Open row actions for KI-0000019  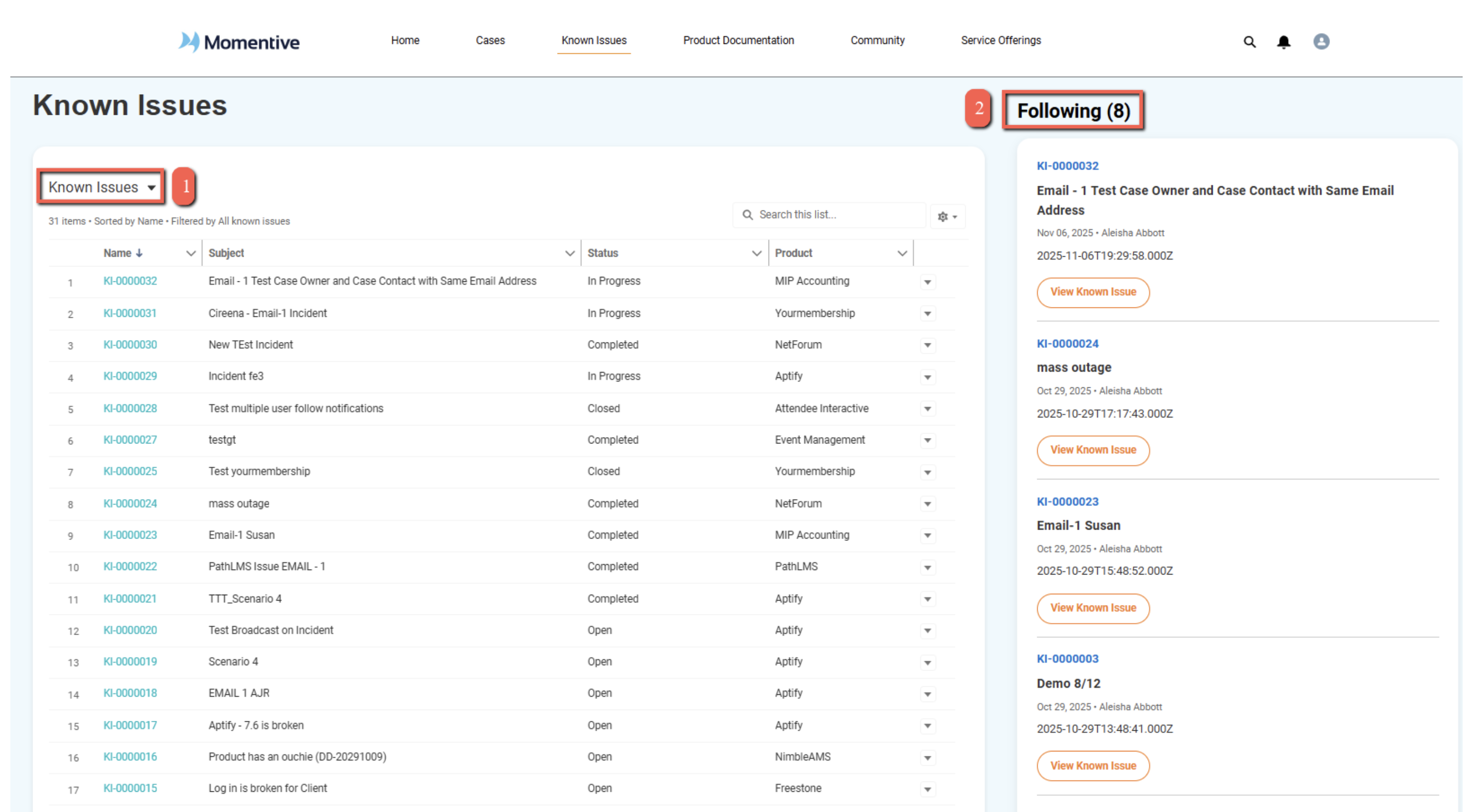(927, 663)
